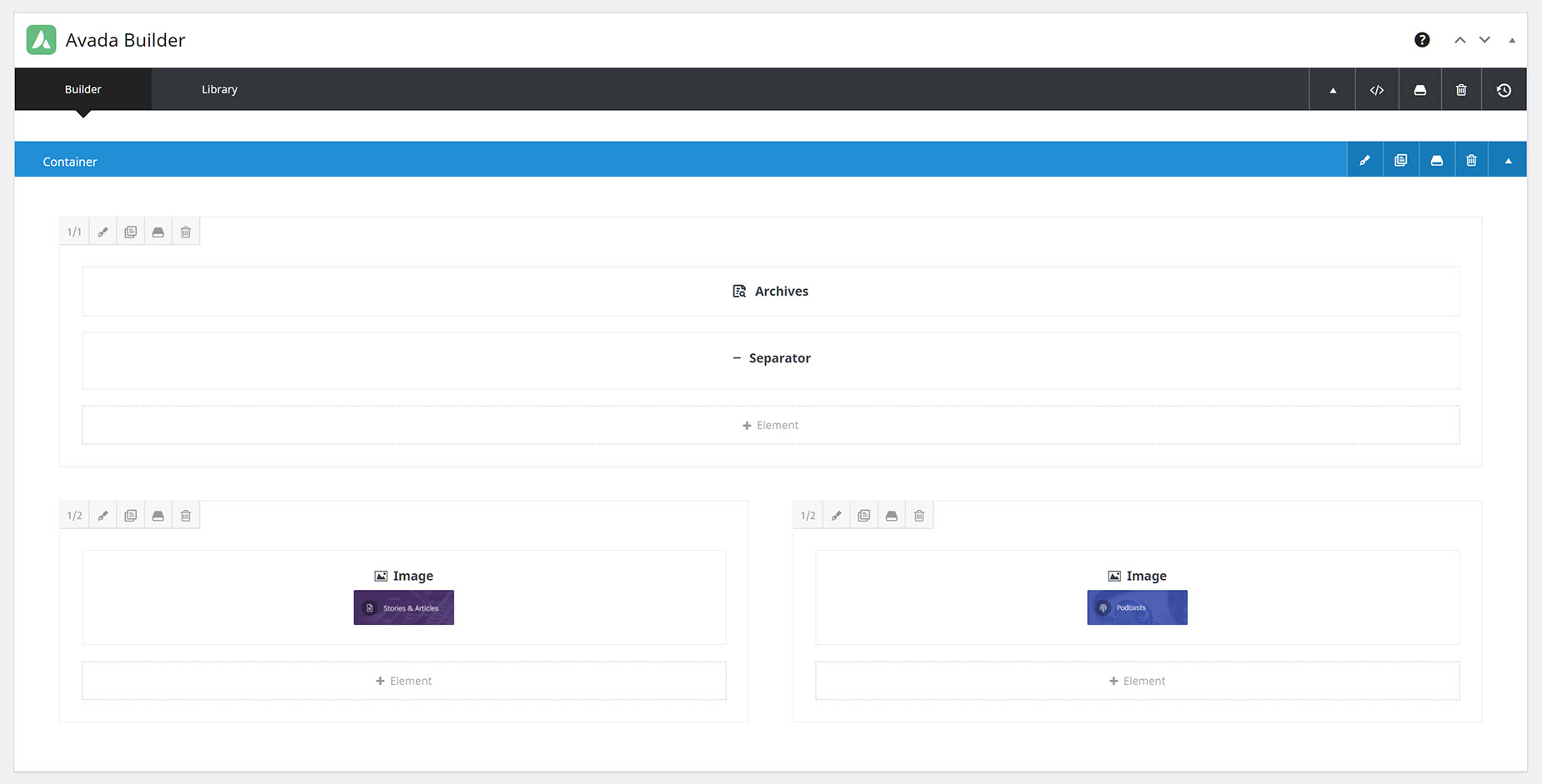Save the right 1/2 column to library
The height and width of the screenshot is (784, 1542).
tap(891, 515)
